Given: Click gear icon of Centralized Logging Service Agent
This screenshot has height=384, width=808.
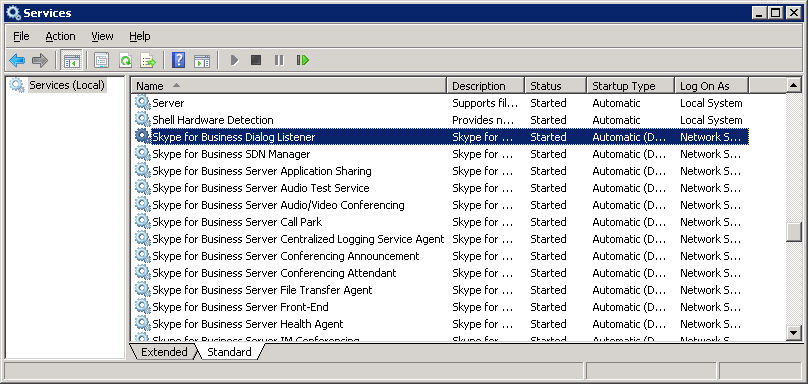Looking at the screenshot, I should 143,239.
